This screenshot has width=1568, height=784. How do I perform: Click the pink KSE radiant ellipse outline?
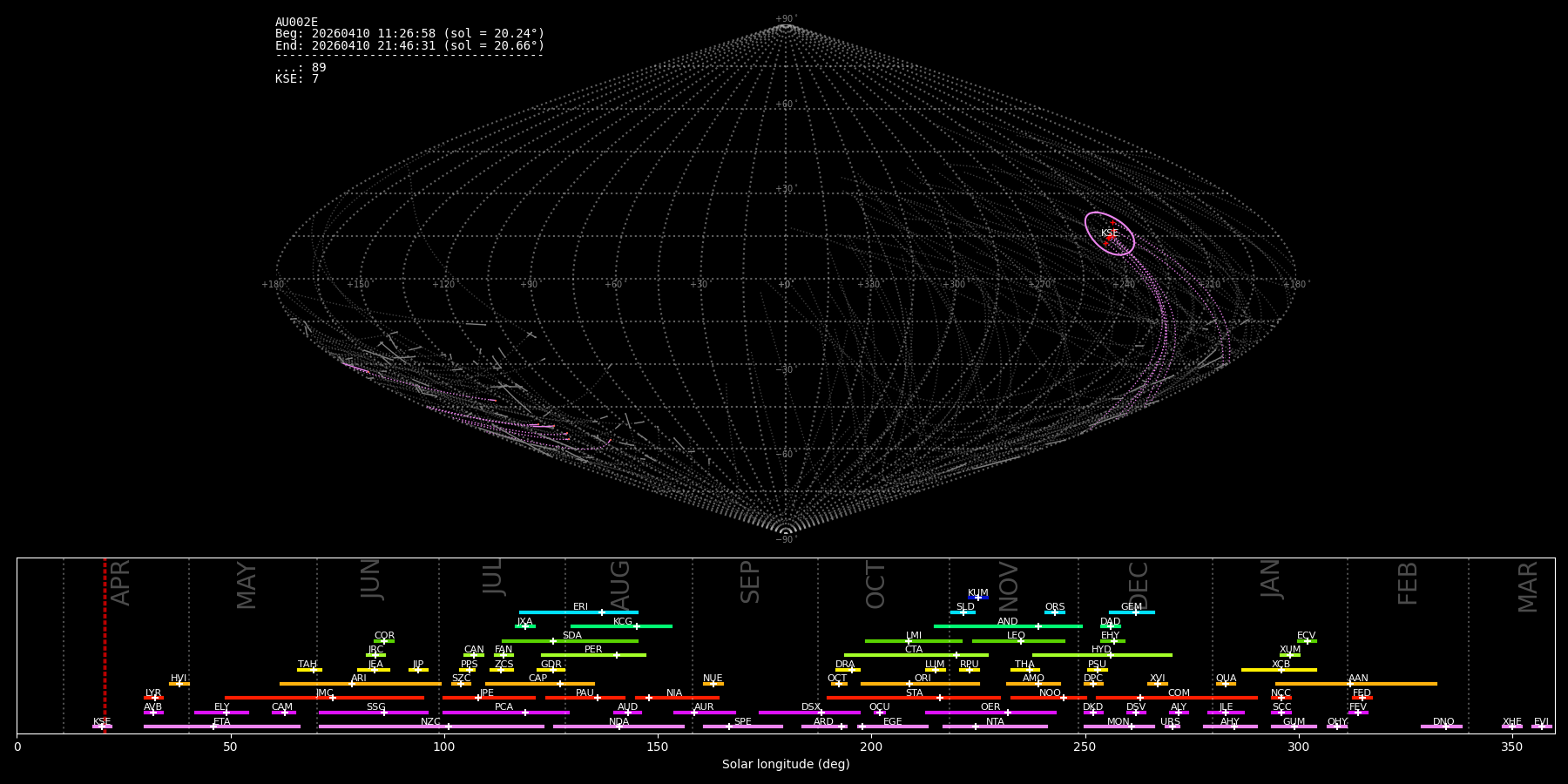(1110, 233)
